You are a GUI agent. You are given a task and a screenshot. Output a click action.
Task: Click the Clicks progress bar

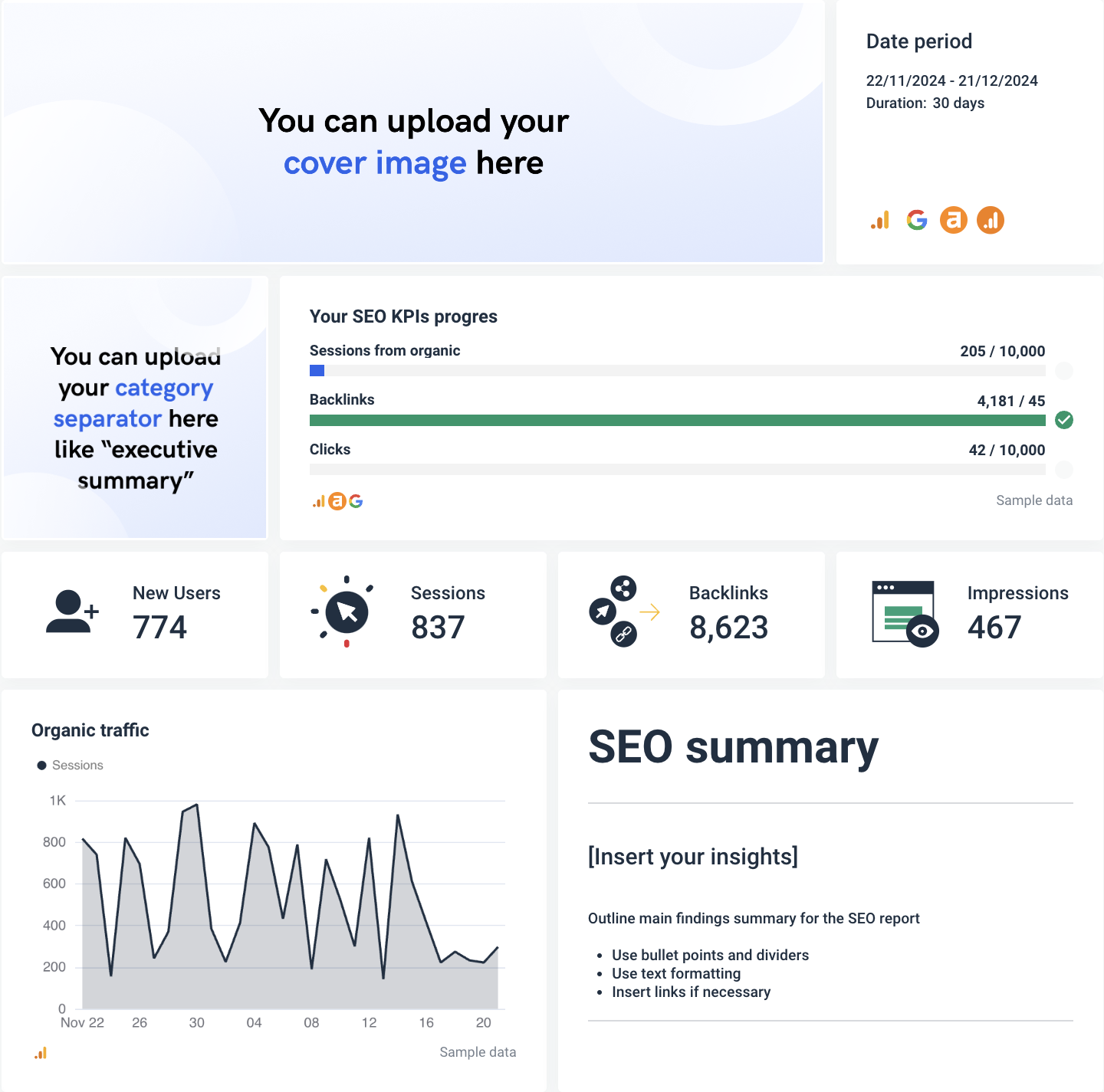coord(678,470)
